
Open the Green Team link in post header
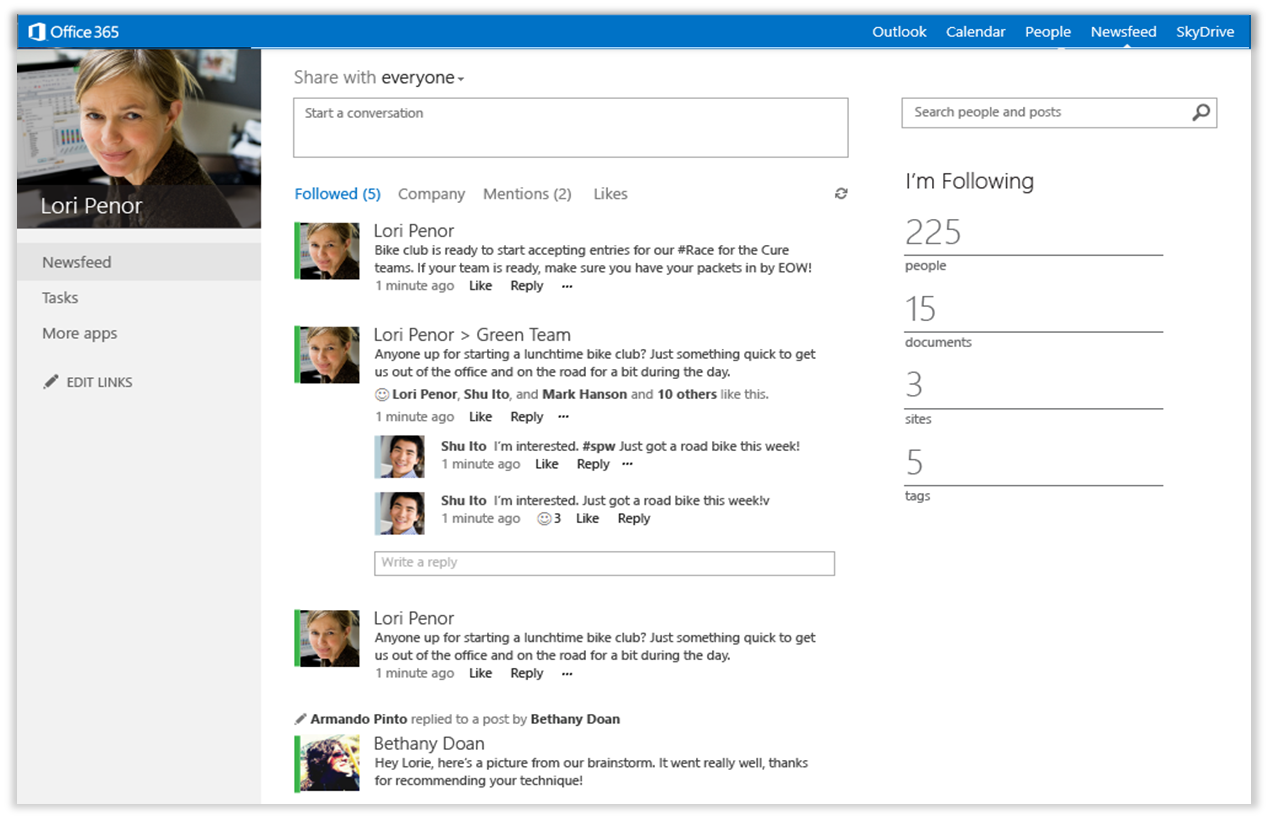point(523,335)
